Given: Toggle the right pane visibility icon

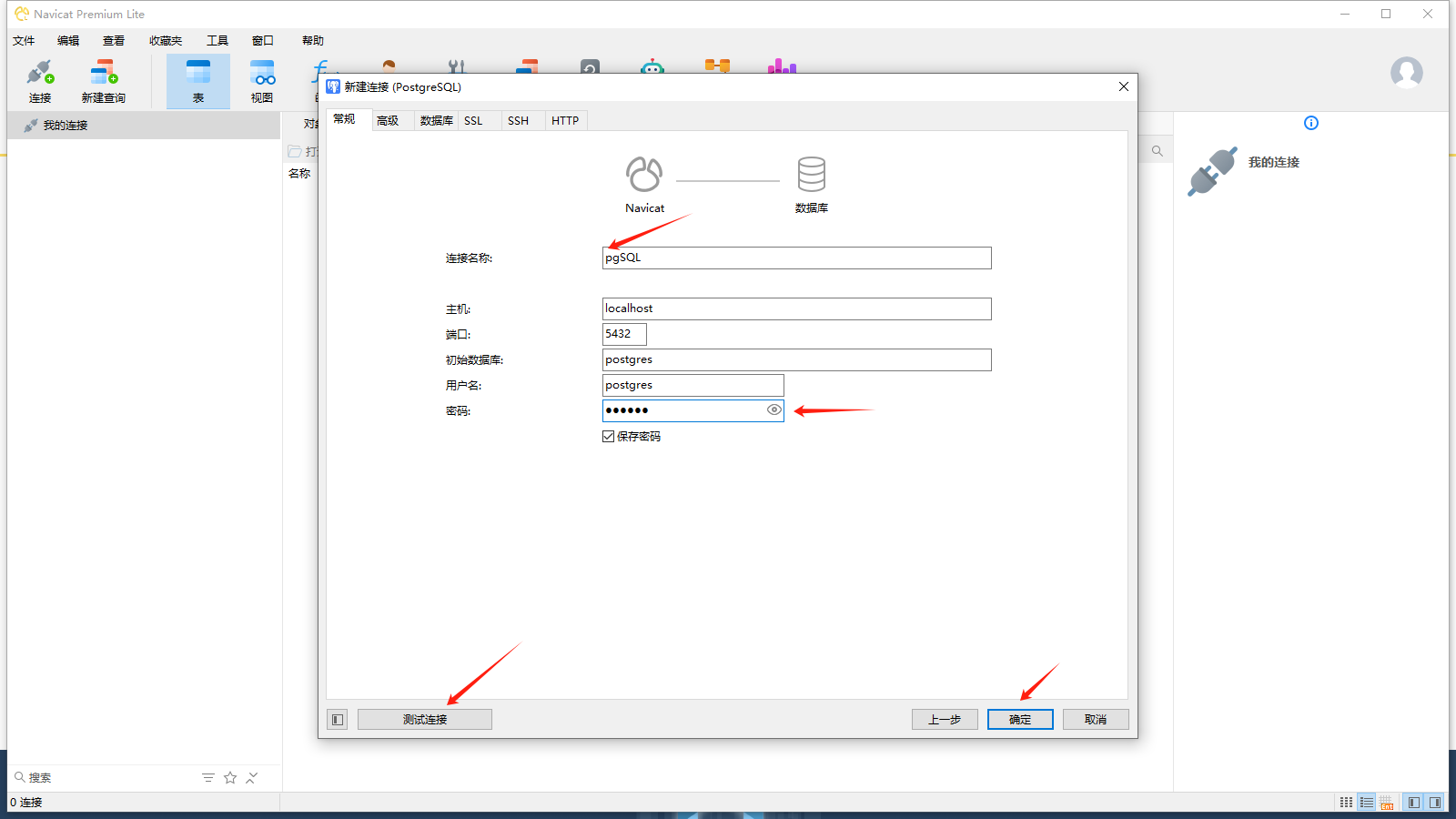Looking at the screenshot, I should click(x=1435, y=803).
